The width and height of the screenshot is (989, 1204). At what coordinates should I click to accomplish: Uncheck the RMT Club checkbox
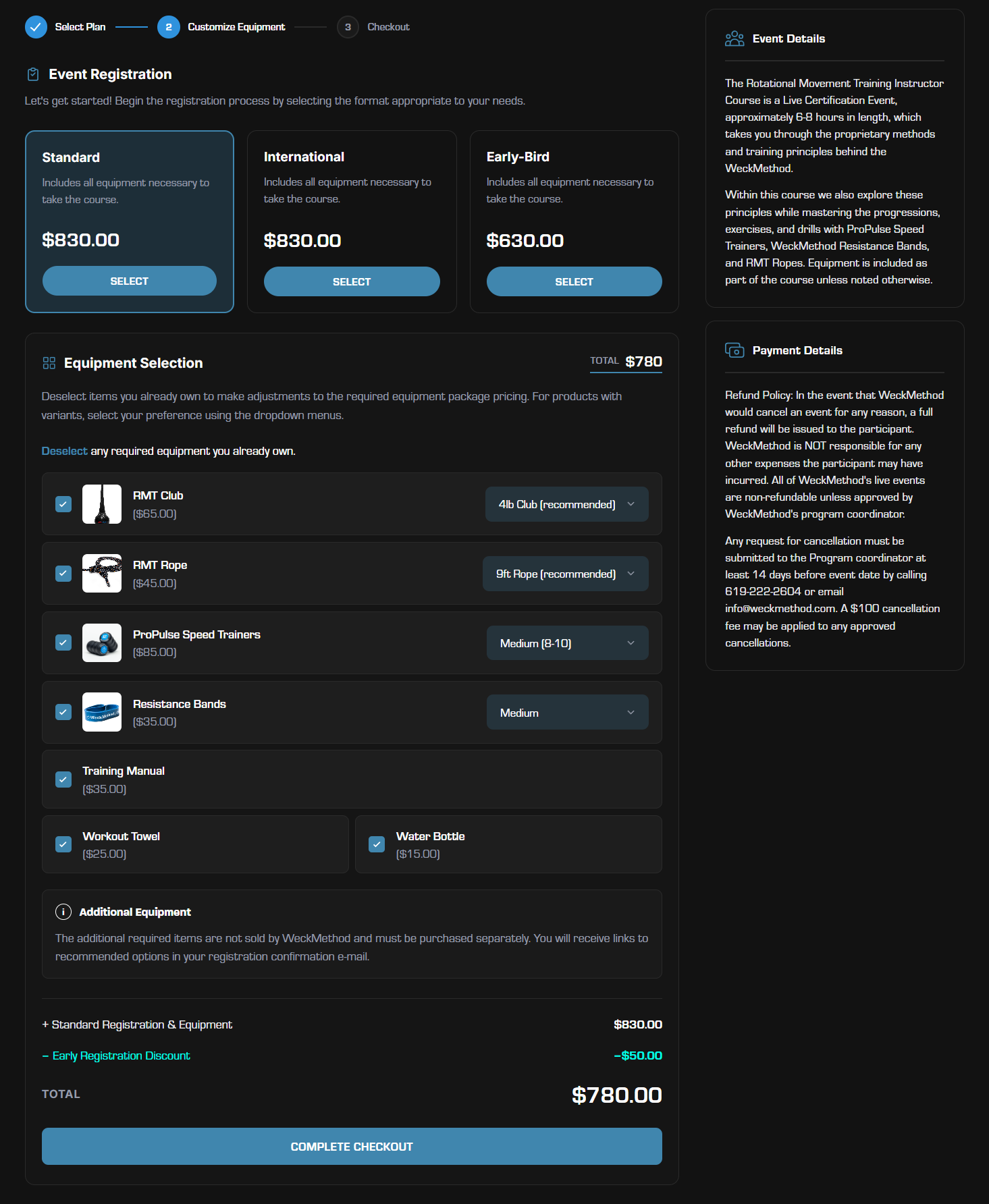coord(63,504)
